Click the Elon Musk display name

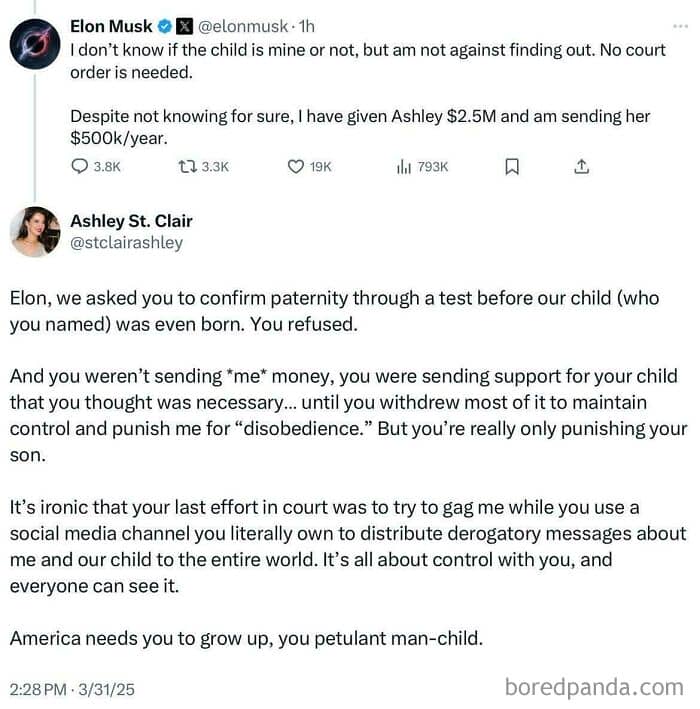(111, 27)
